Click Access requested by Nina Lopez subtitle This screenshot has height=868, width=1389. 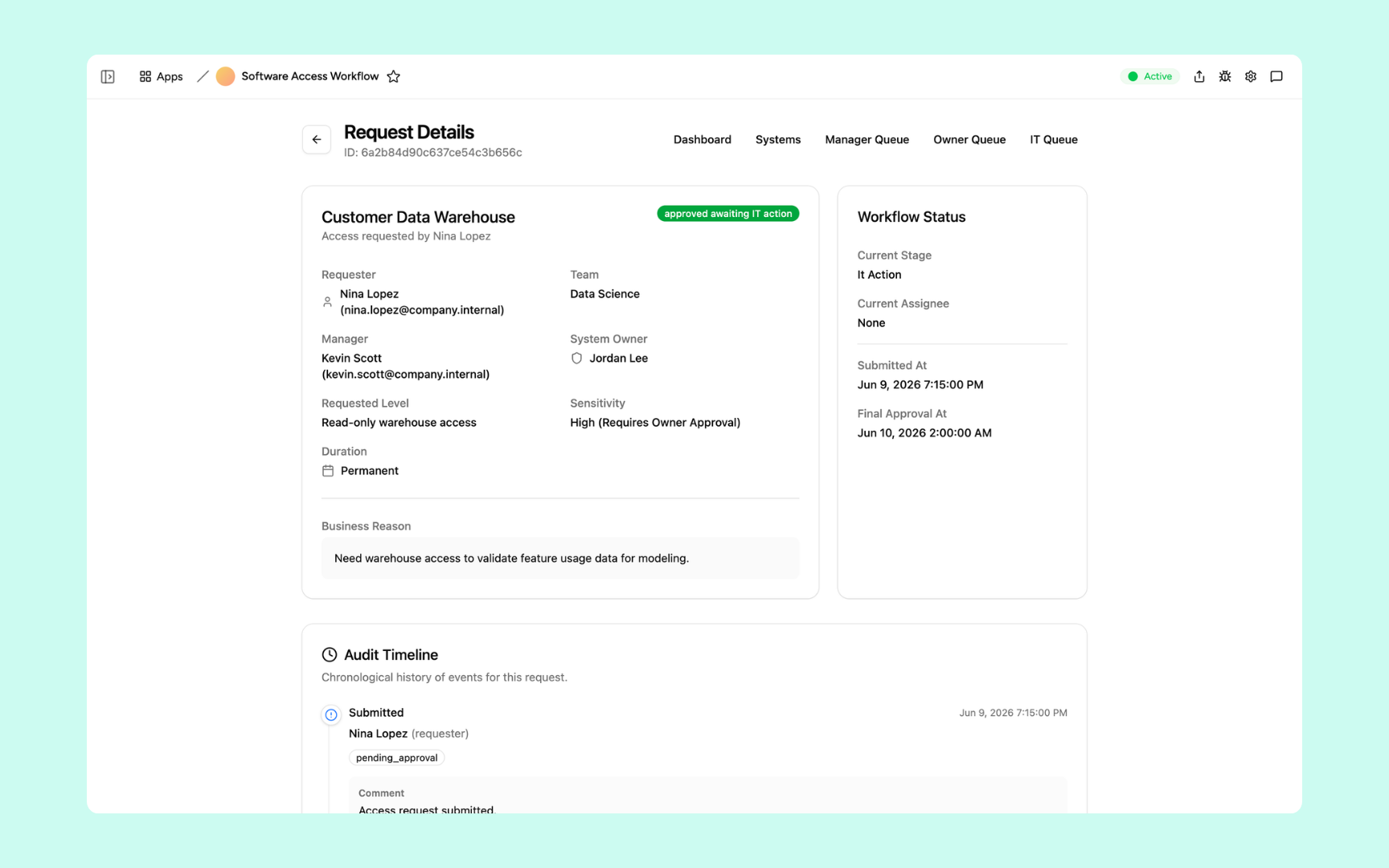(406, 236)
